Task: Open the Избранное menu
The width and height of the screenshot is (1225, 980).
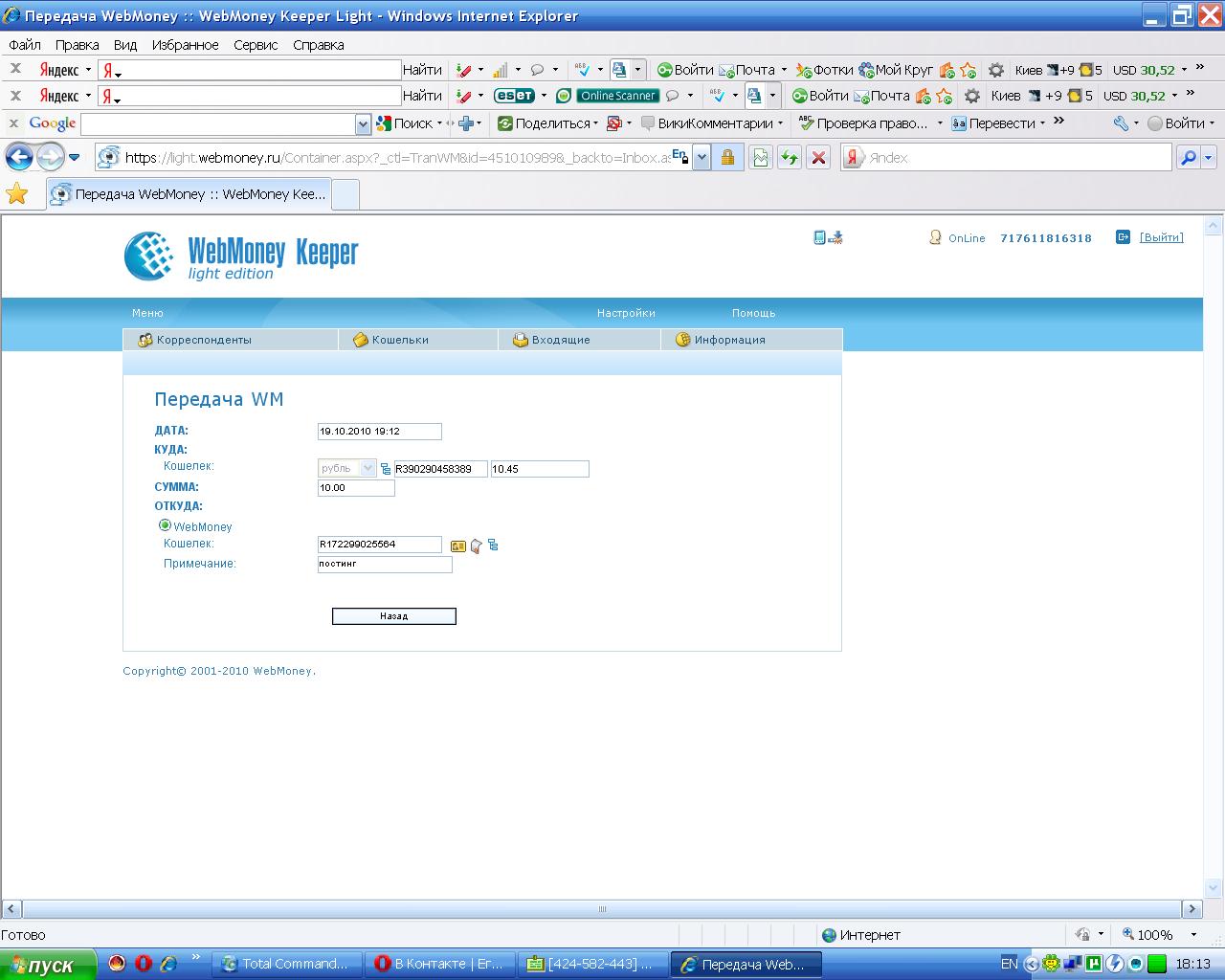Action: 185,45
